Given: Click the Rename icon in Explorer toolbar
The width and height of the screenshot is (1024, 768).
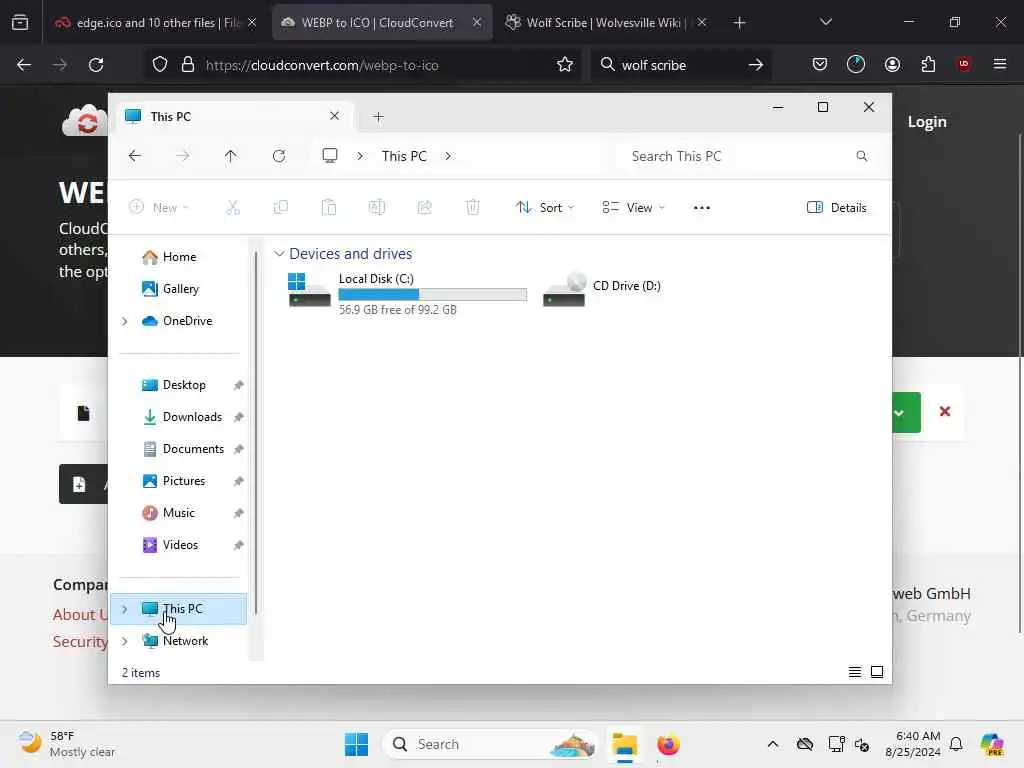Looking at the screenshot, I should click(377, 208).
